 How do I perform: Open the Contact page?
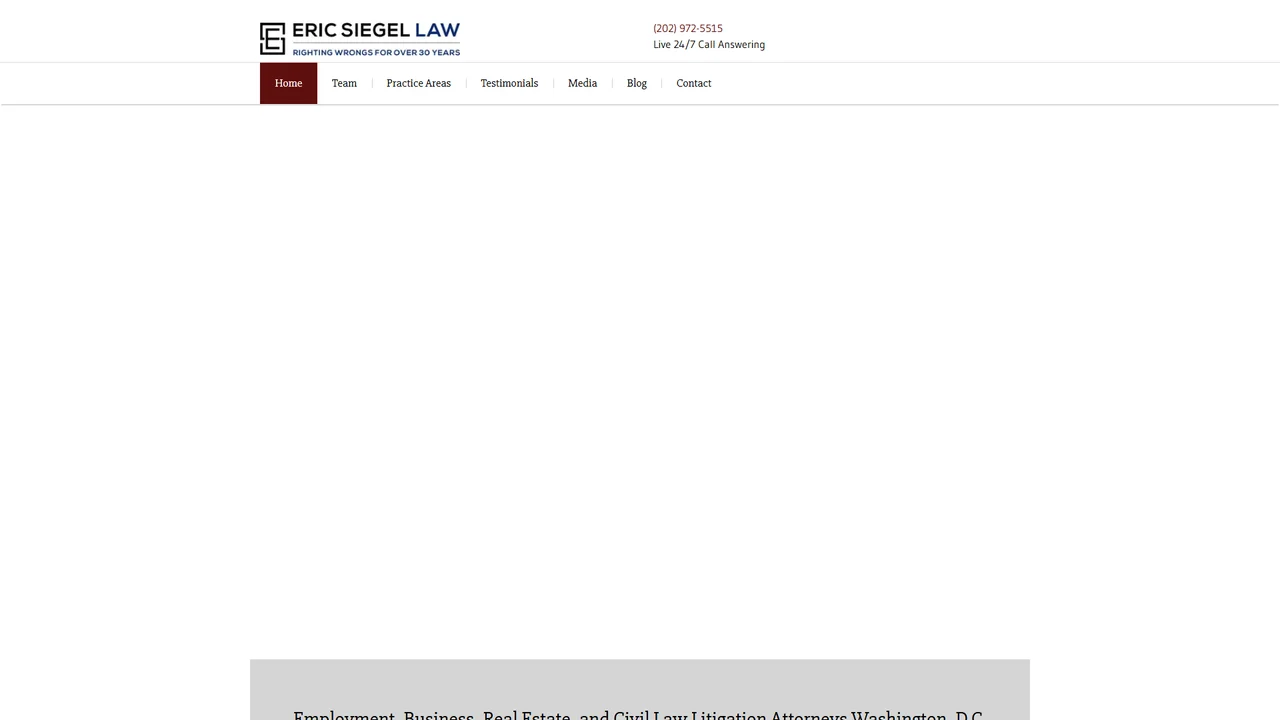click(694, 83)
